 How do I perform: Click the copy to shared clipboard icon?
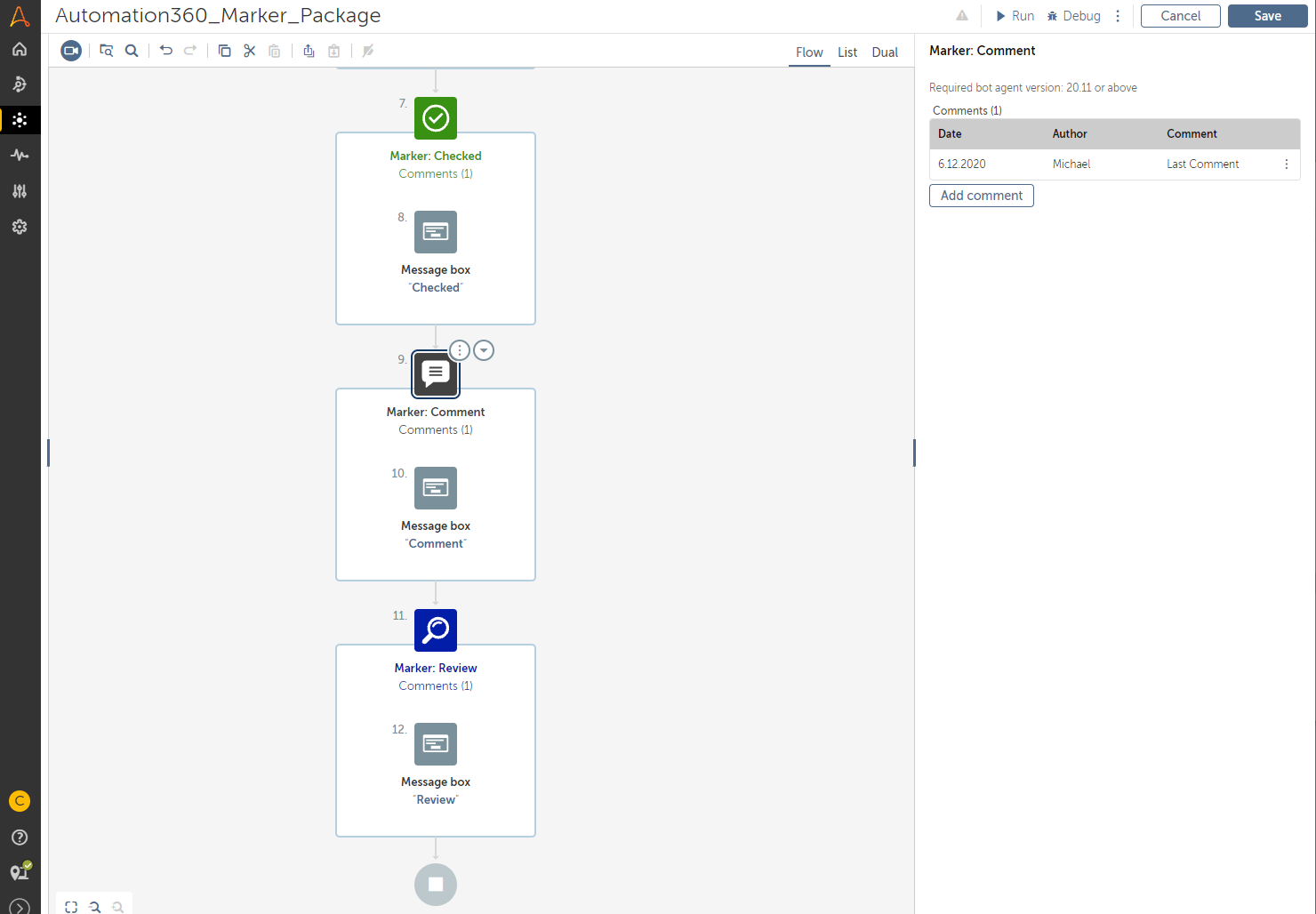point(309,51)
